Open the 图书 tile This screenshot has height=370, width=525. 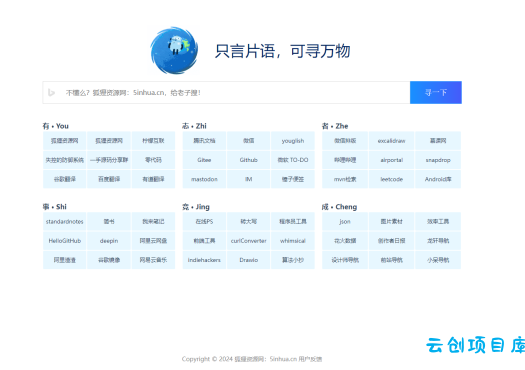109,221
